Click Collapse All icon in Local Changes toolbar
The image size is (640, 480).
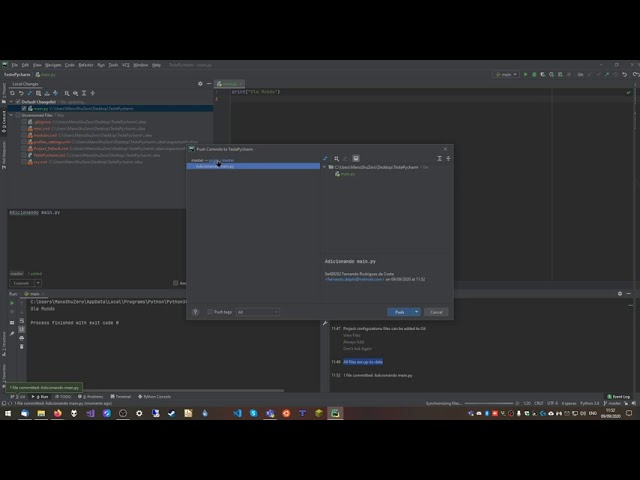click(93, 93)
